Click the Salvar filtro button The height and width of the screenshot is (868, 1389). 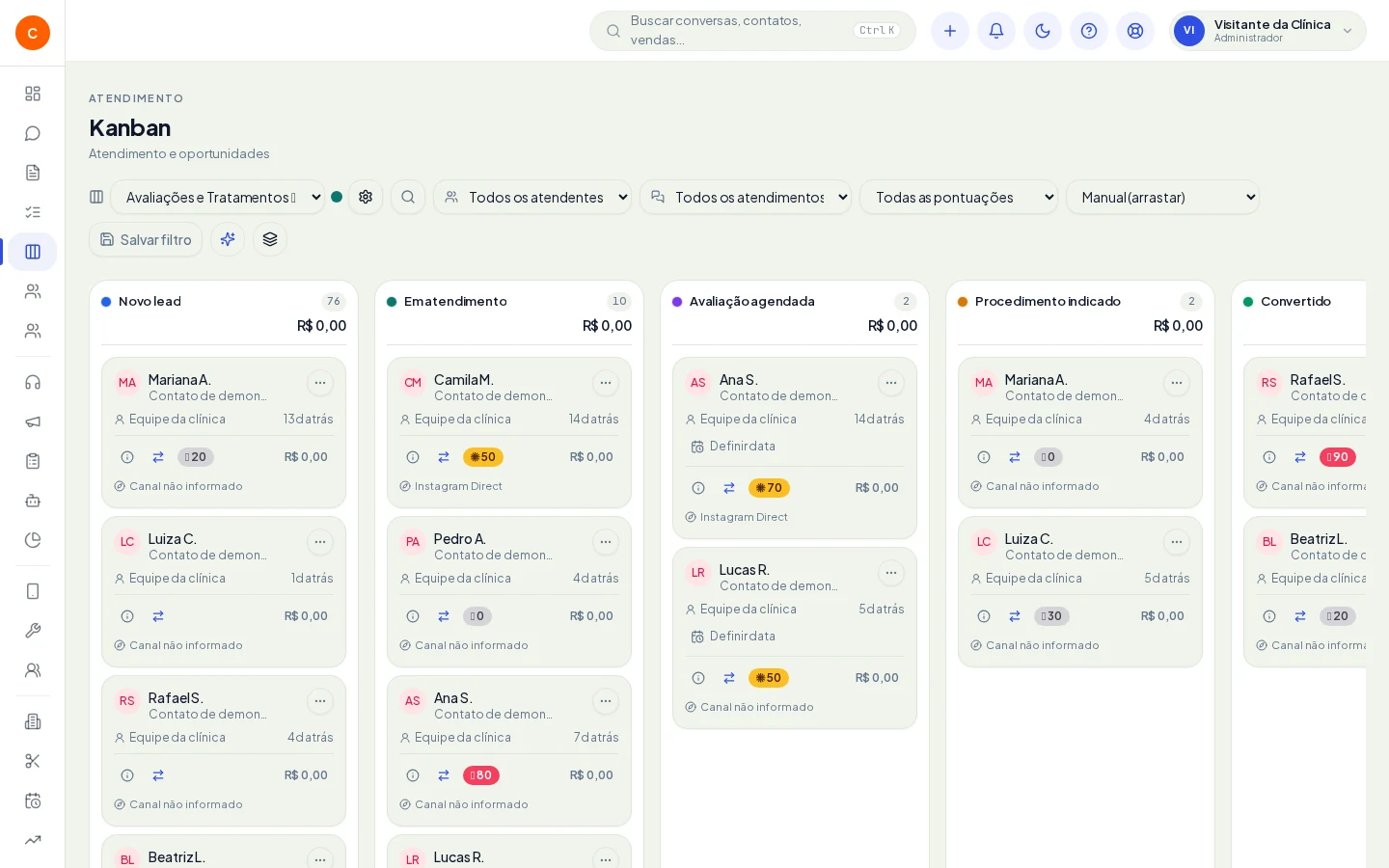pos(146,239)
